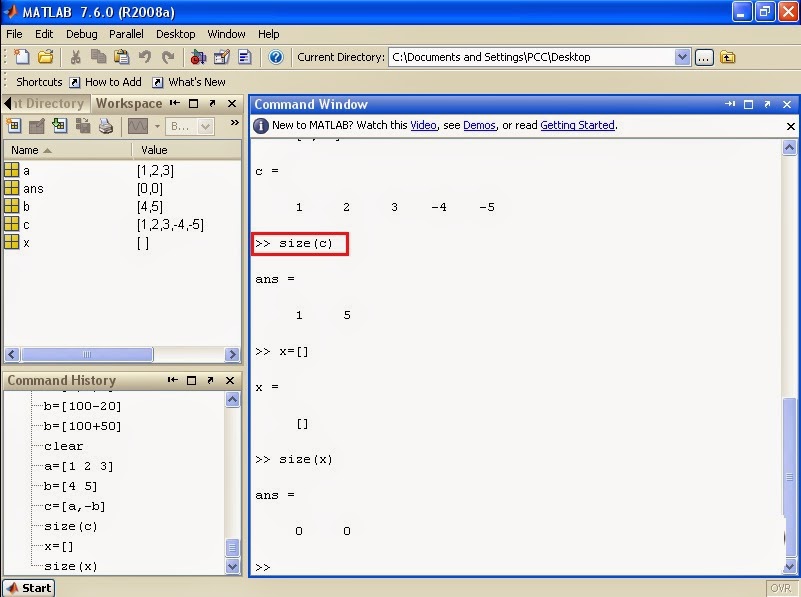Open the GUIDE editor icon
This screenshot has height=597, width=801.
[221, 57]
